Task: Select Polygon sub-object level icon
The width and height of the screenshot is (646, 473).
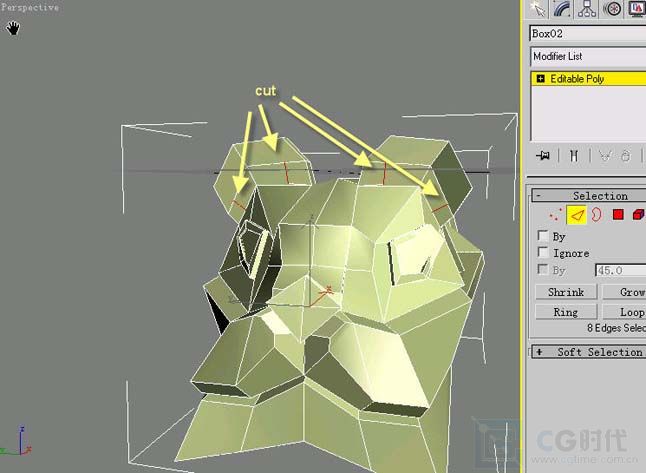Action: [618, 215]
